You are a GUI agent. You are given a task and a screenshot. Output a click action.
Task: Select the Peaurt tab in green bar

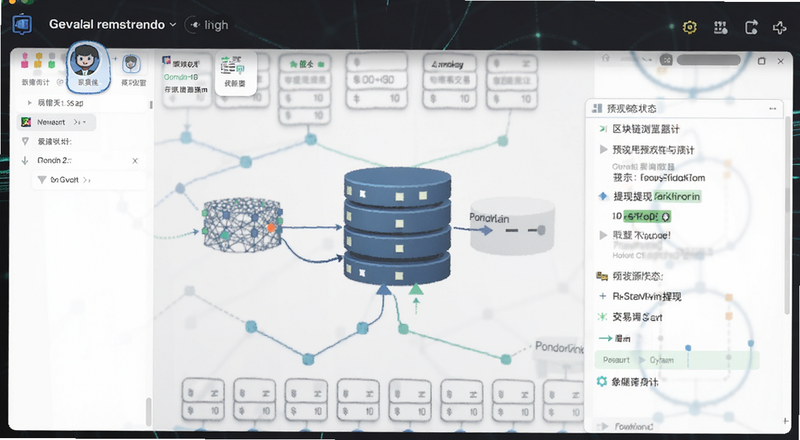[x=616, y=360]
